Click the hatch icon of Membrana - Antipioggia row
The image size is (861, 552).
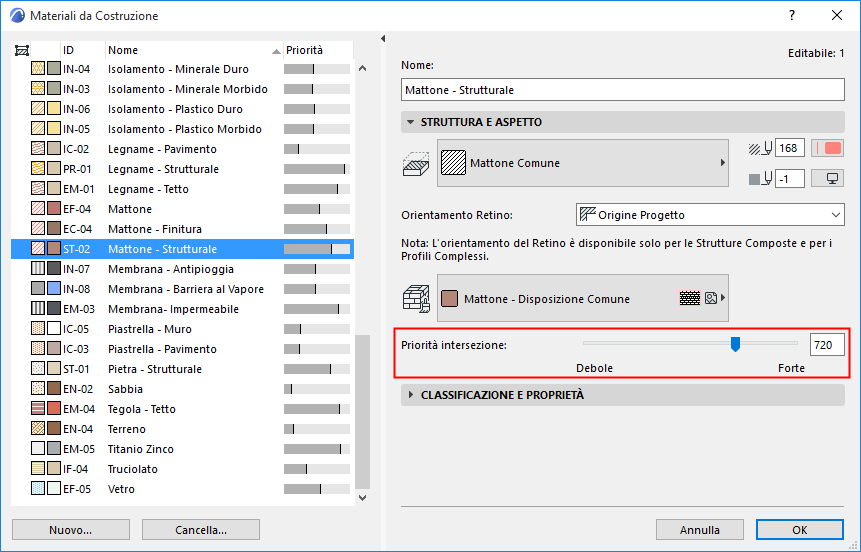click(x=38, y=269)
